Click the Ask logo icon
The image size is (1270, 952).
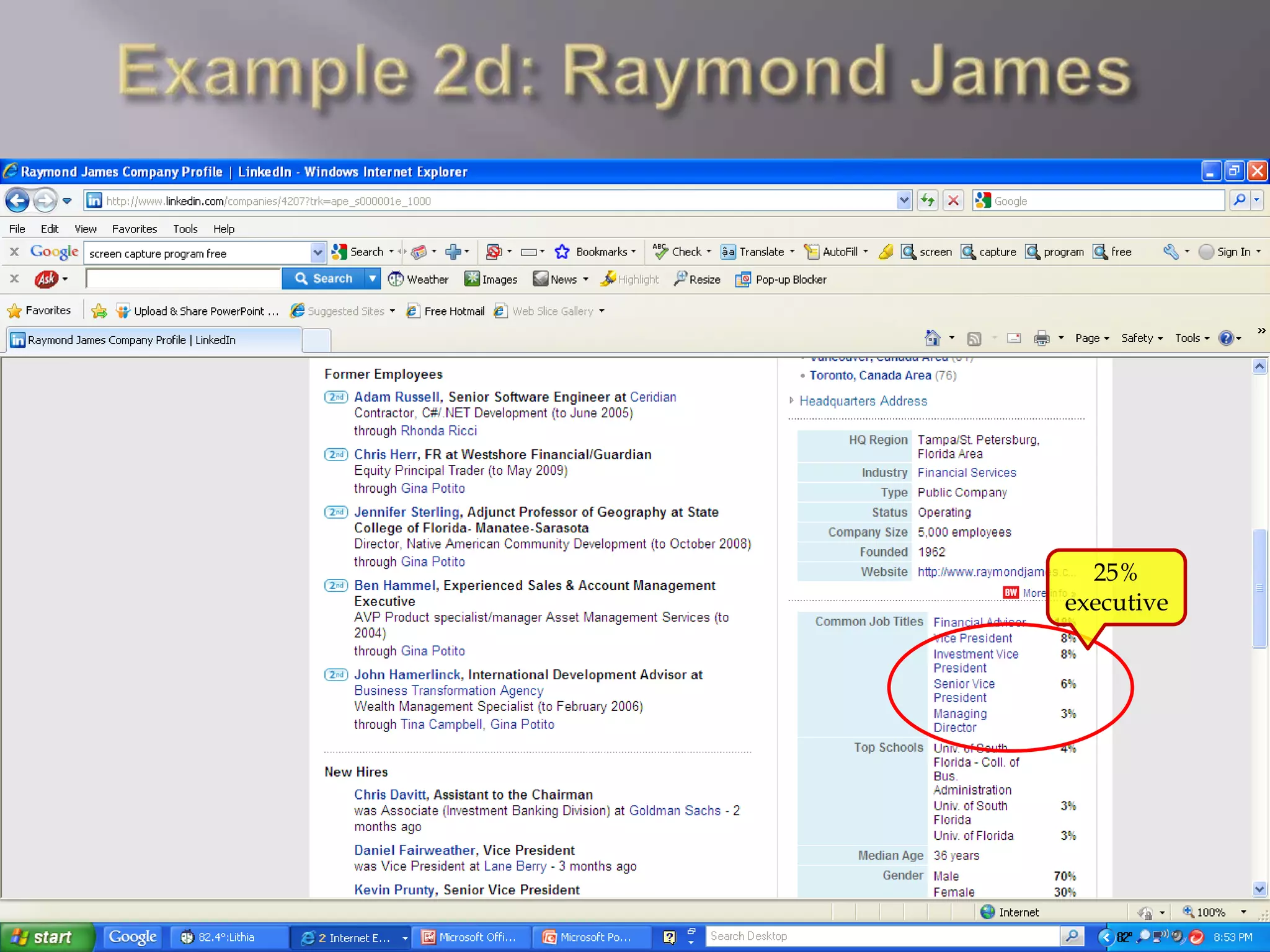47,280
